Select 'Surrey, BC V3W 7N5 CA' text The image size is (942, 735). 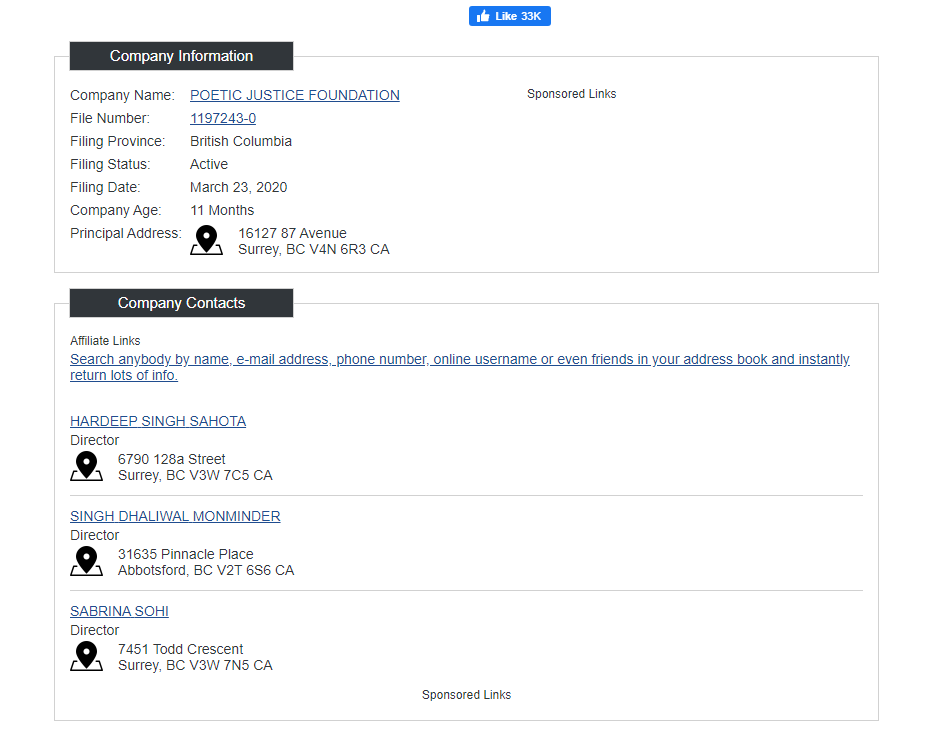click(195, 665)
